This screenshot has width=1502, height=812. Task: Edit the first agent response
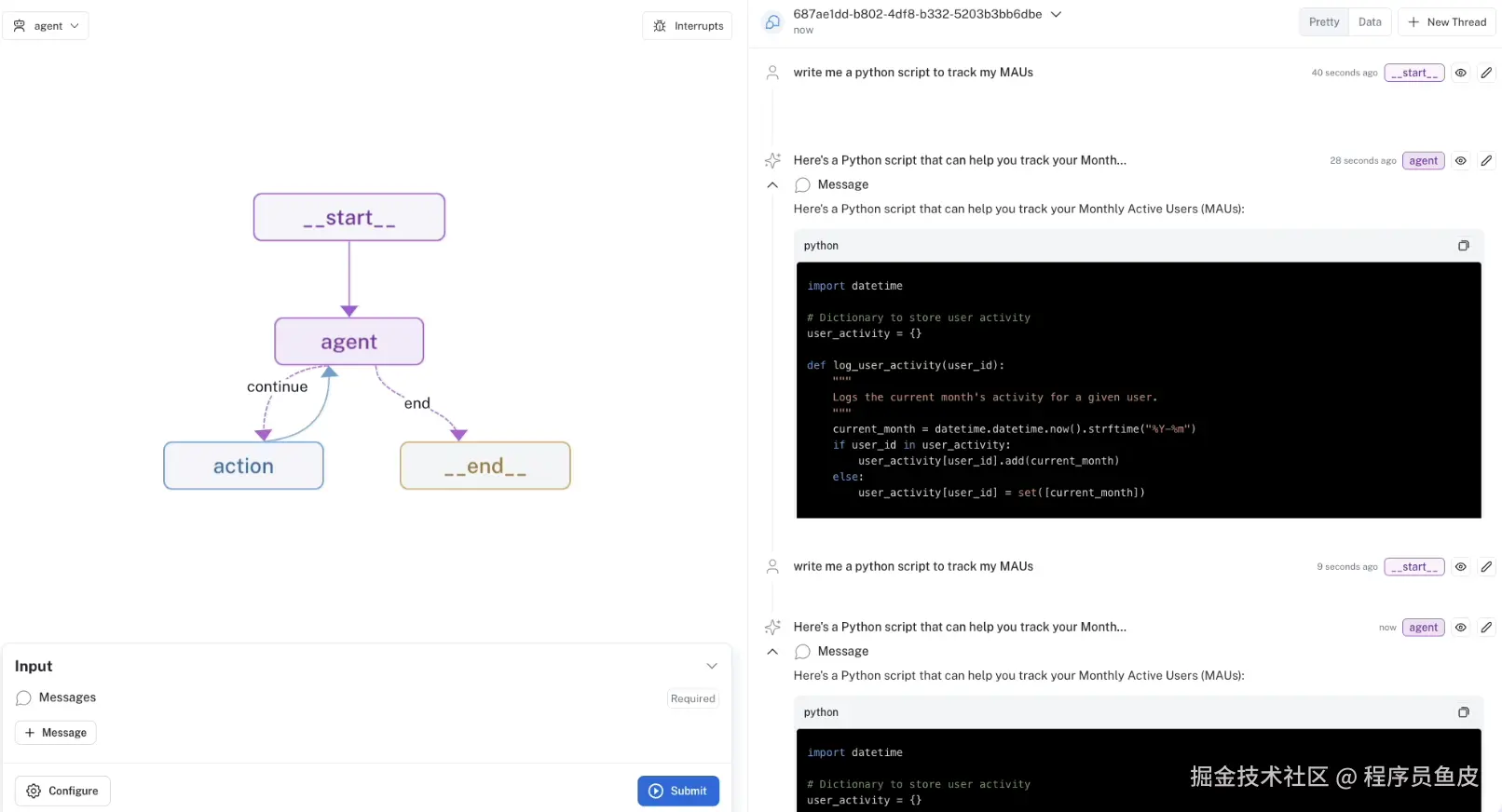click(x=1486, y=161)
